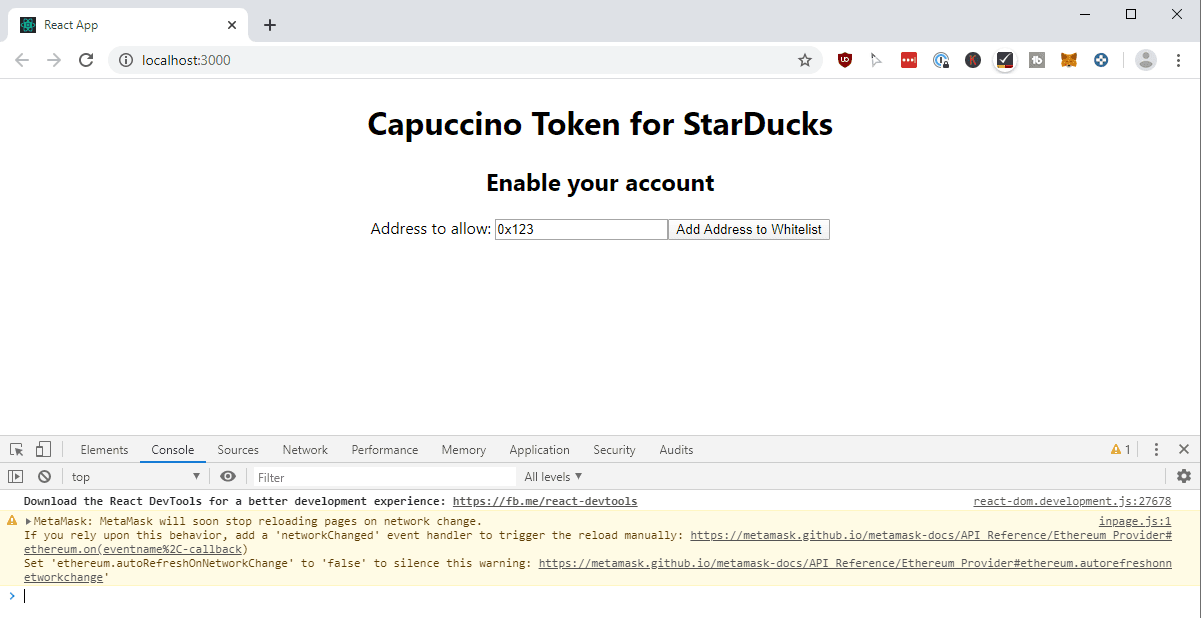Viewport: 1201px width, 618px height.
Task: Close the React App tab
Action: [232, 25]
